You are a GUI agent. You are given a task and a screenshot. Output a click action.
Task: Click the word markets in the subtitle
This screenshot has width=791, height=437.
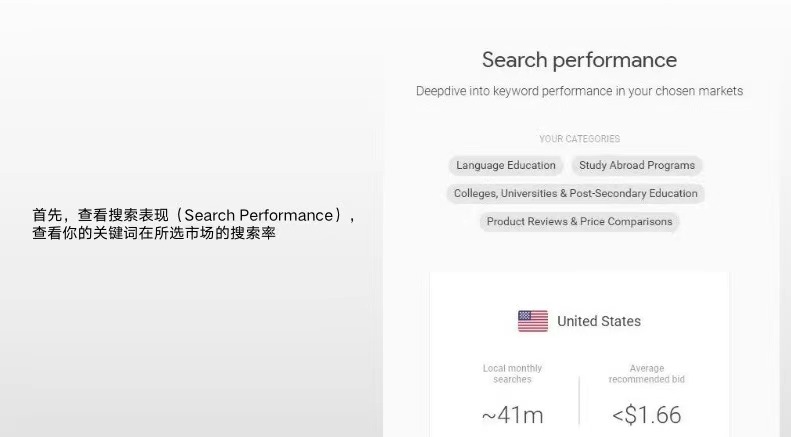tap(720, 91)
